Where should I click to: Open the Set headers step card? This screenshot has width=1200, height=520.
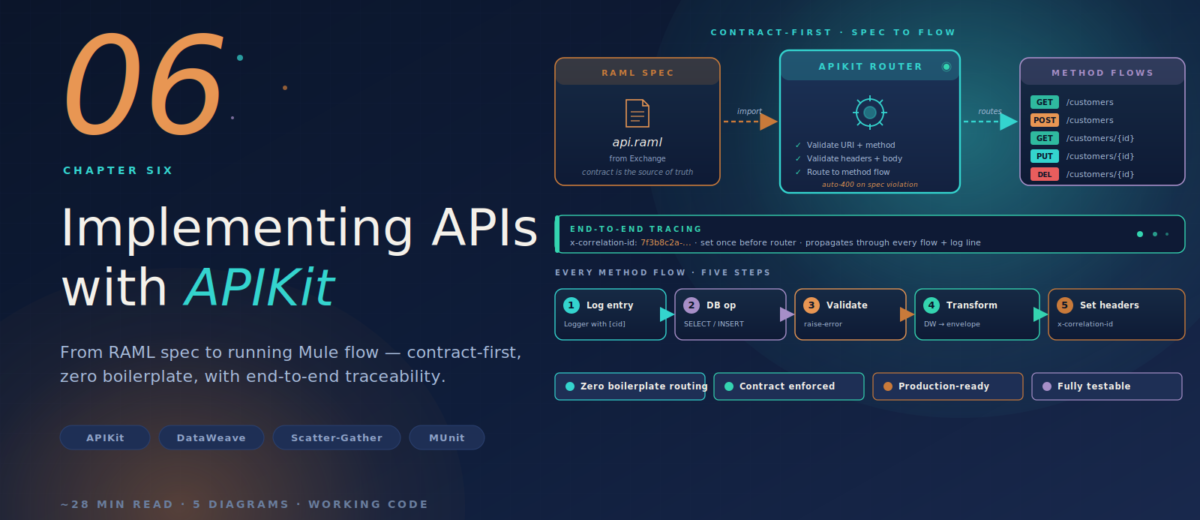tap(1117, 314)
